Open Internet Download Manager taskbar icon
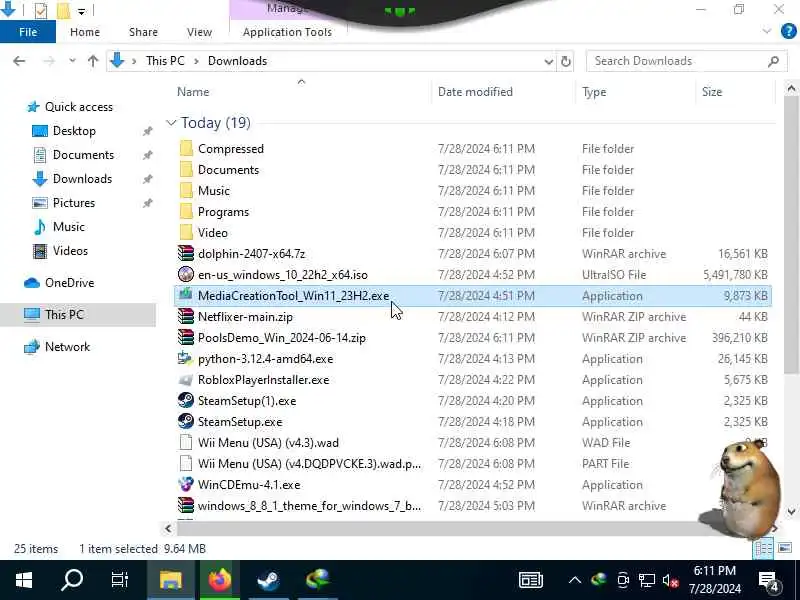This screenshot has width=800, height=600. (x=318, y=580)
